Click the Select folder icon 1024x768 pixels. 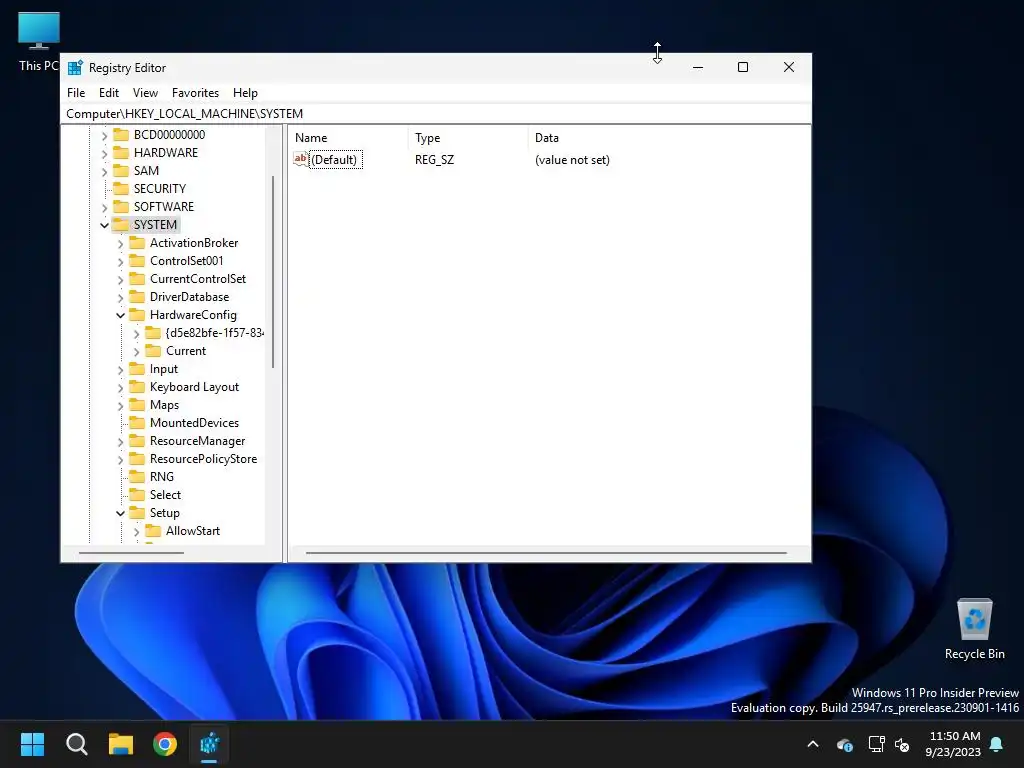(137, 495)
